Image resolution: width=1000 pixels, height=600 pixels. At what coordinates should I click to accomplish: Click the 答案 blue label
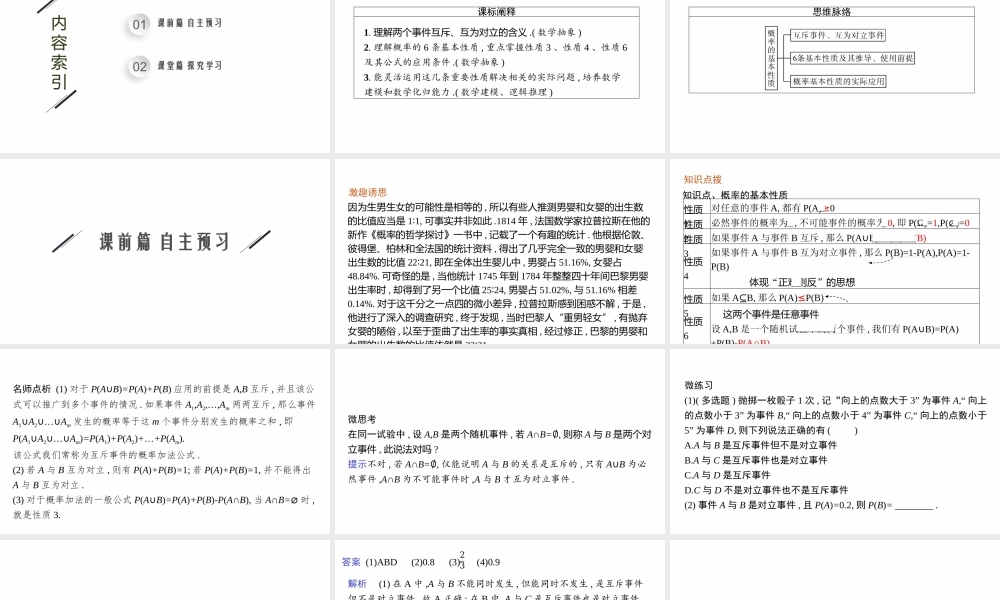349,562
